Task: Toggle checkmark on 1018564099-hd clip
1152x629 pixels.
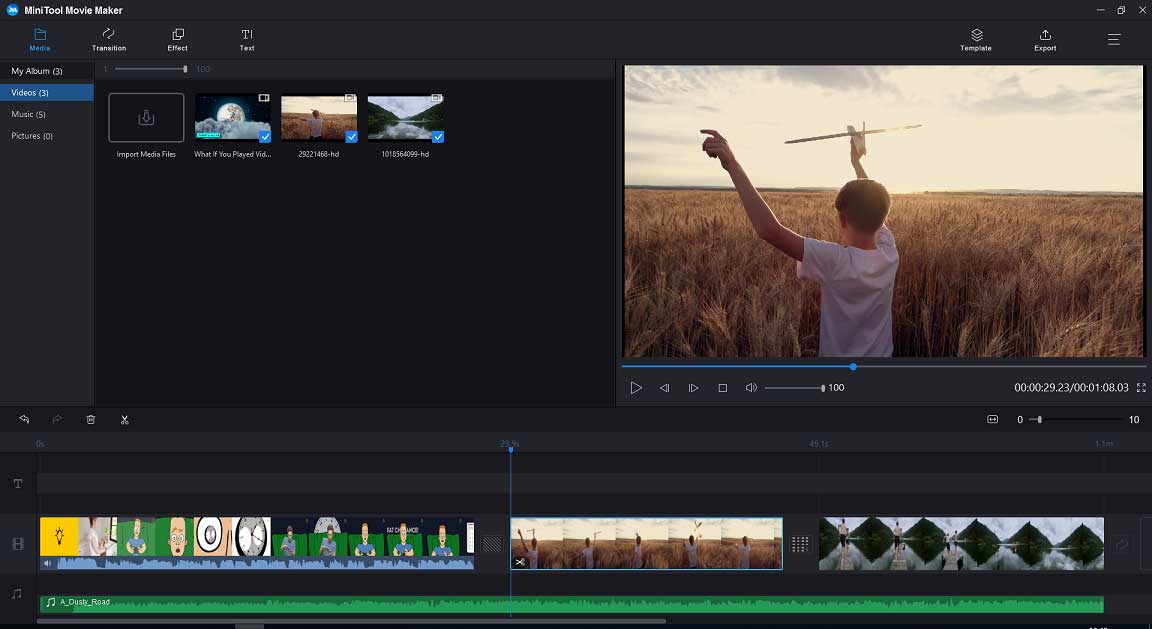Action: pyautogui.click(x=438, y=137)
